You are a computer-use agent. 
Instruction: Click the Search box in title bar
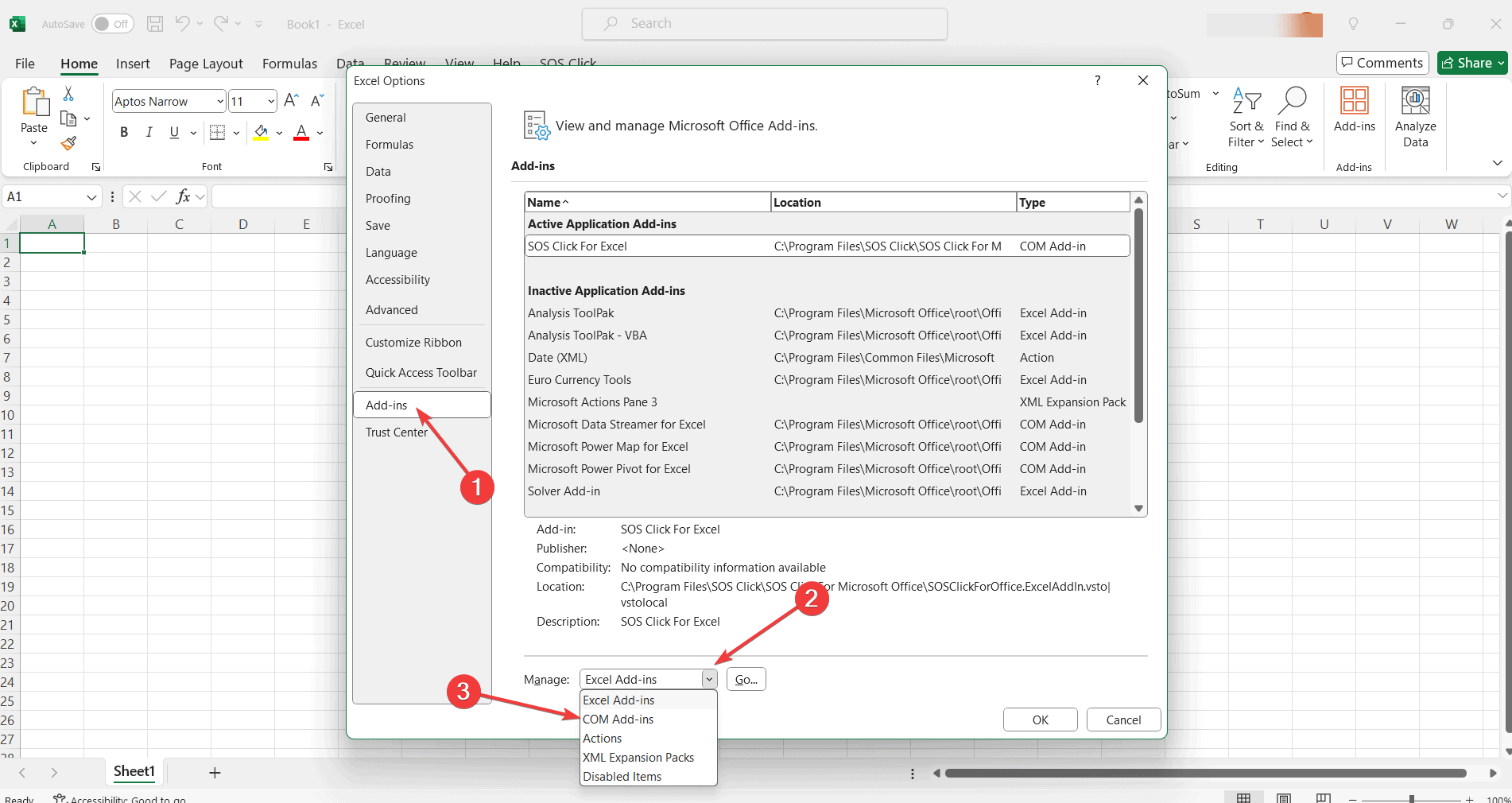[x=765, y=24]
